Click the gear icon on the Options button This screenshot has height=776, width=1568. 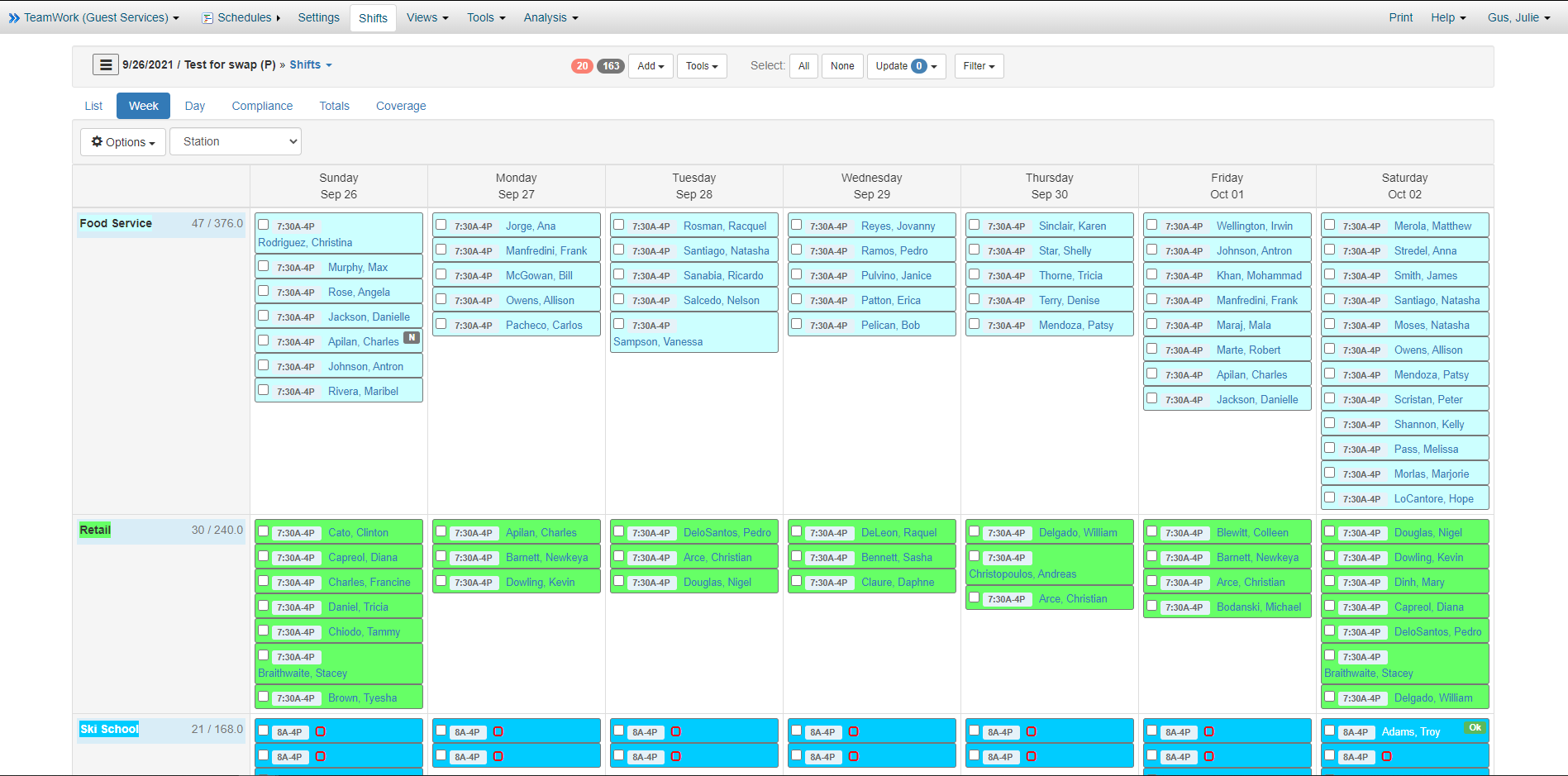point(97,141)
